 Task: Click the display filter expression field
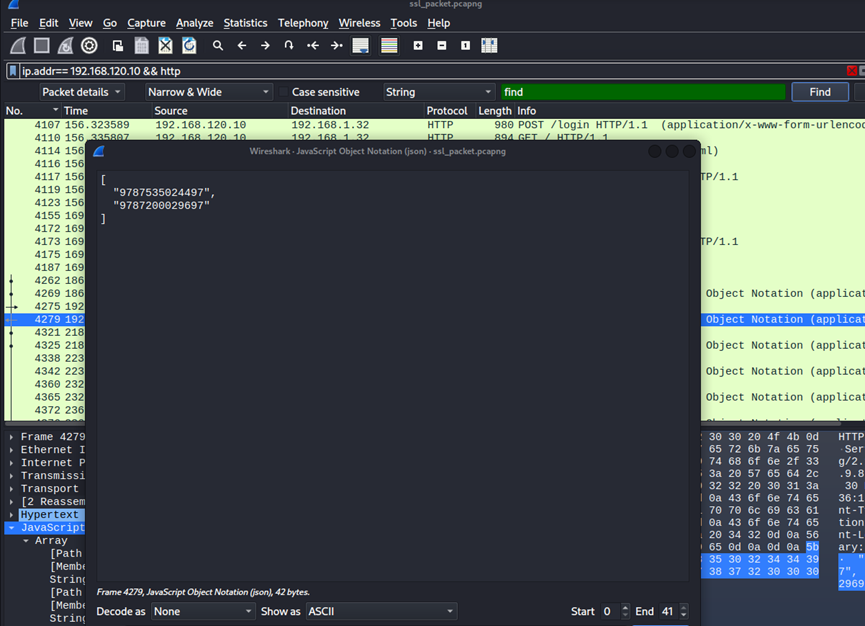(x=433, y=71)
